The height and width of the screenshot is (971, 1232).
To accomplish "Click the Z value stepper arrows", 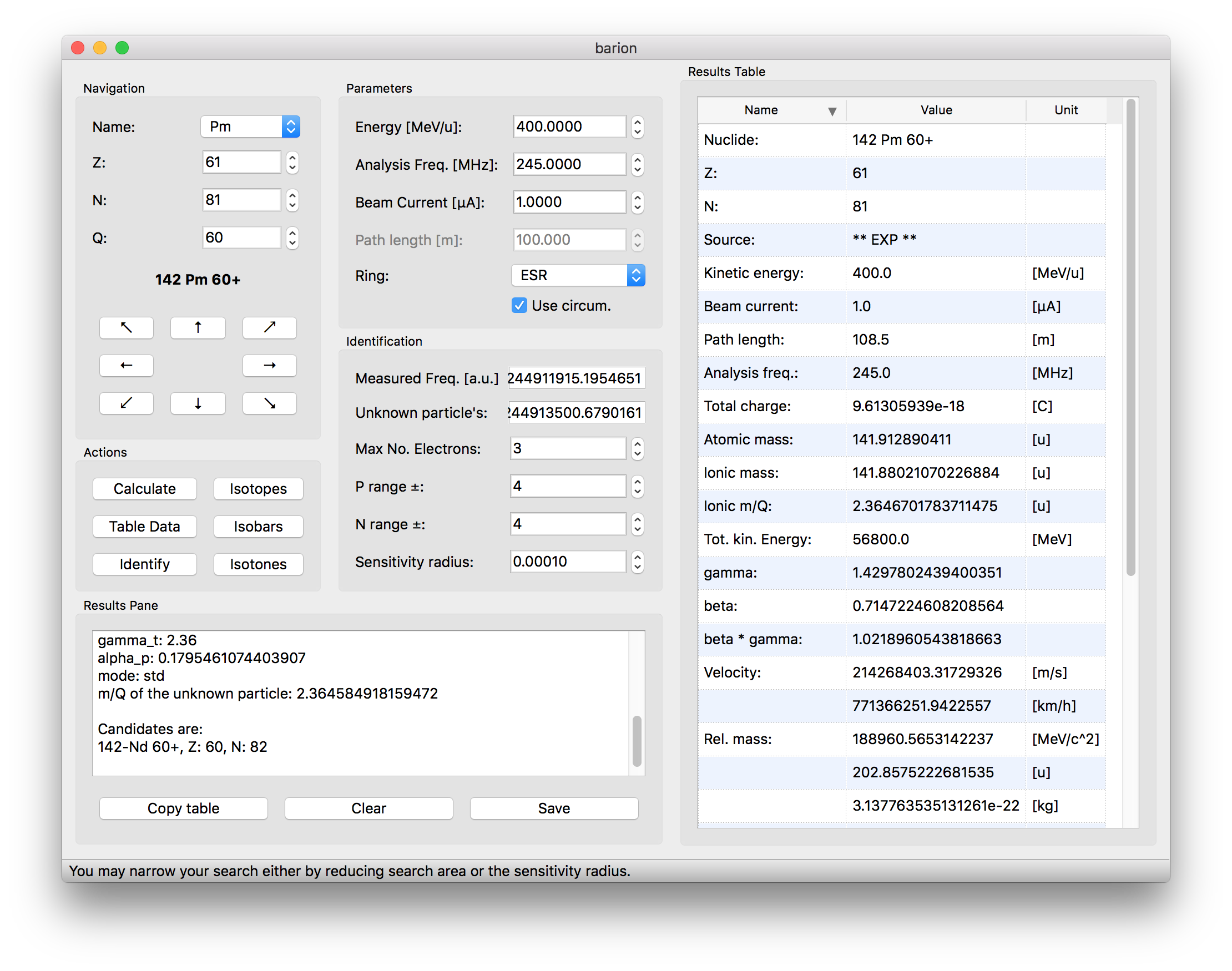I will [292, 163].
